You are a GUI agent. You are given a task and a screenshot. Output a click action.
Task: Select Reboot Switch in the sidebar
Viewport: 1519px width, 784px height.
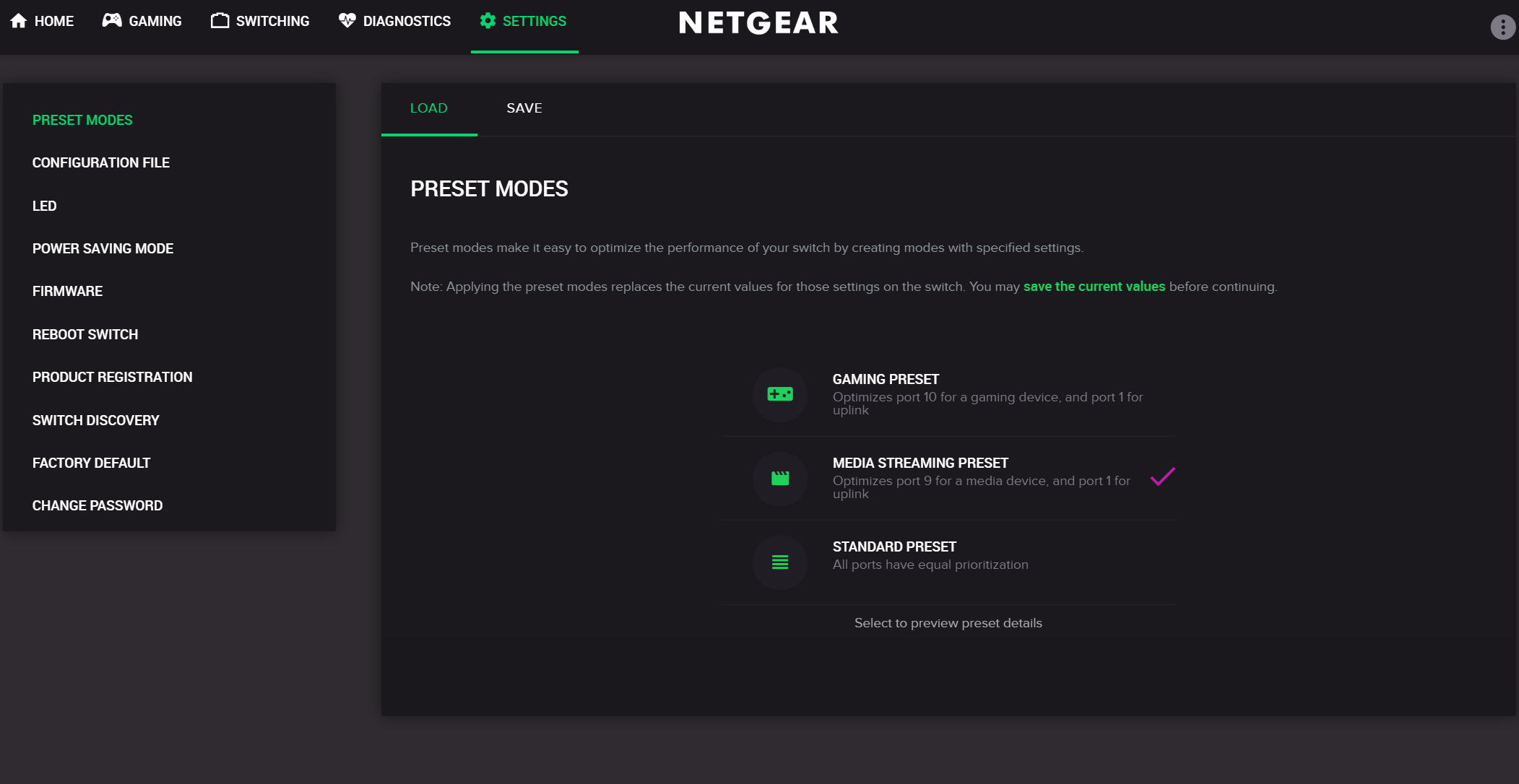85,334
